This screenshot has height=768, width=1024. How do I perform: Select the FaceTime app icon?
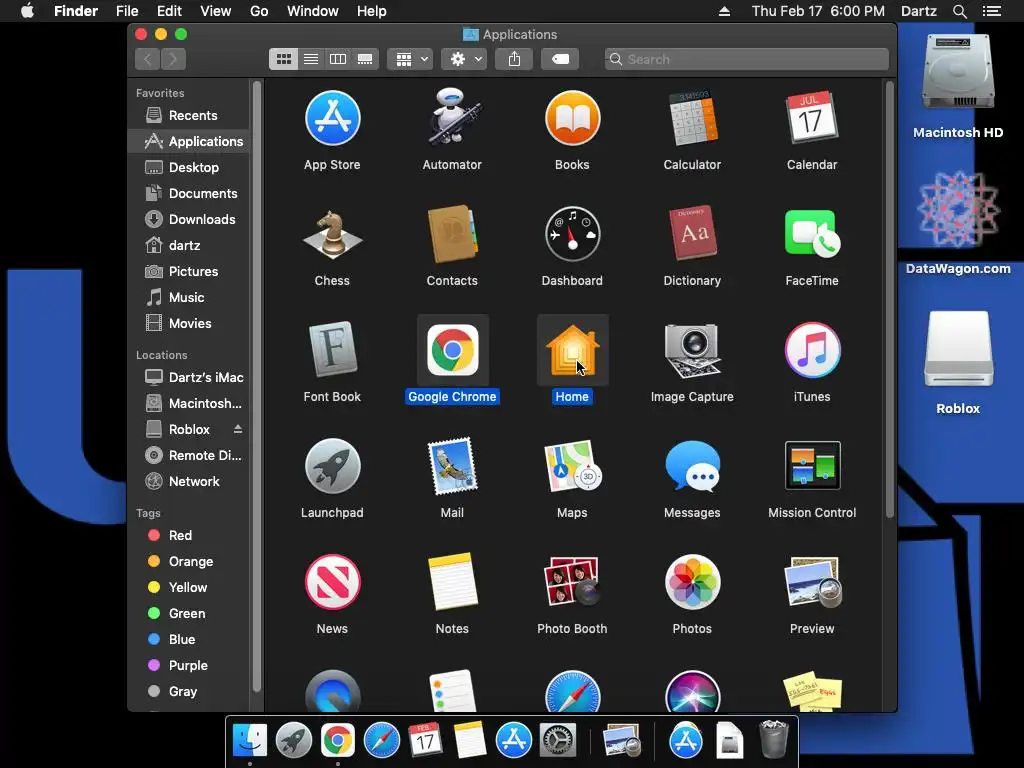coord(812,234)
